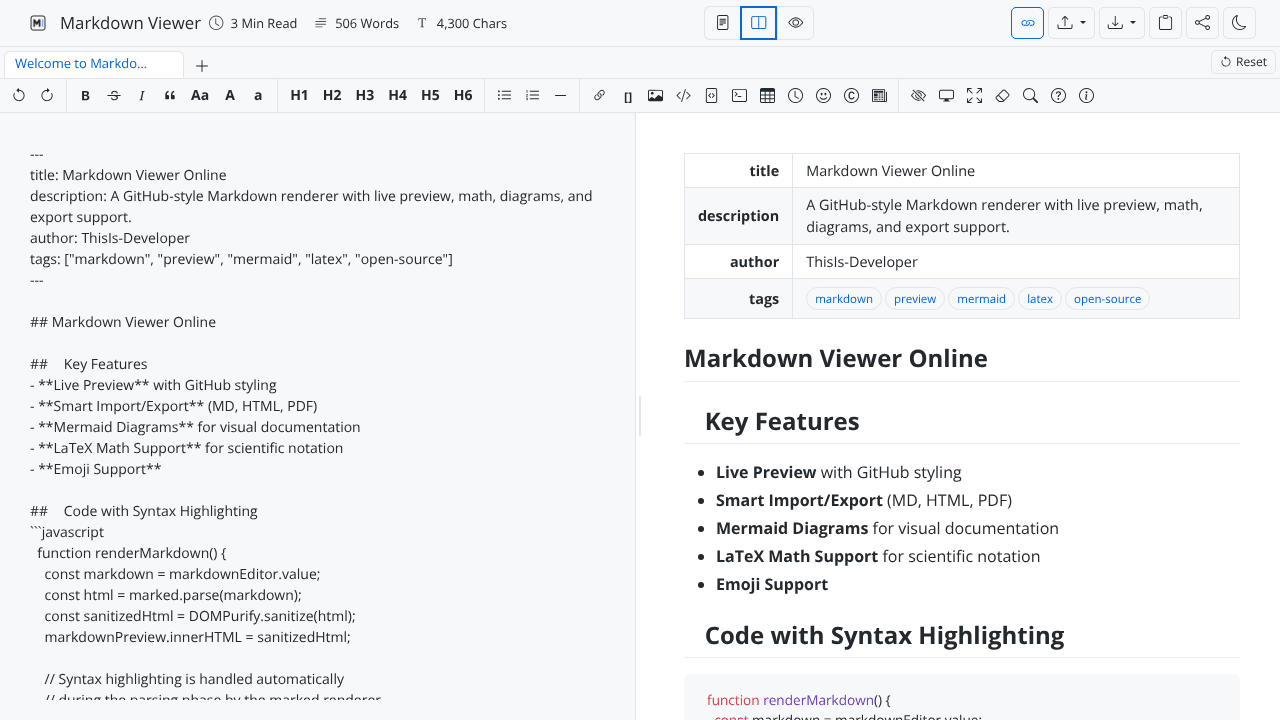Click the crossed-out eye icon in the toolbar

click(x=919, y=96)
